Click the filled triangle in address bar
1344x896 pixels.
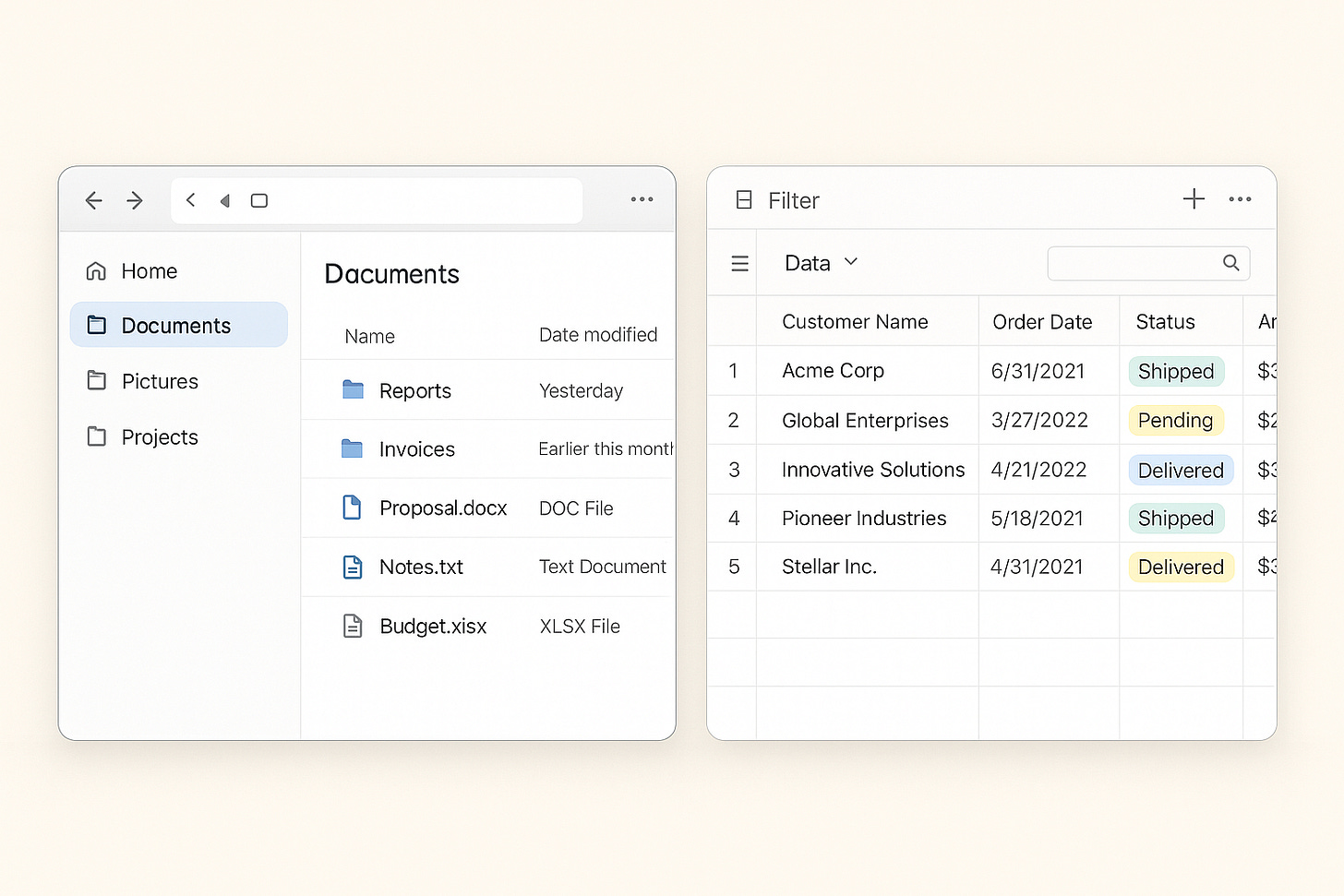pos(224,200)
